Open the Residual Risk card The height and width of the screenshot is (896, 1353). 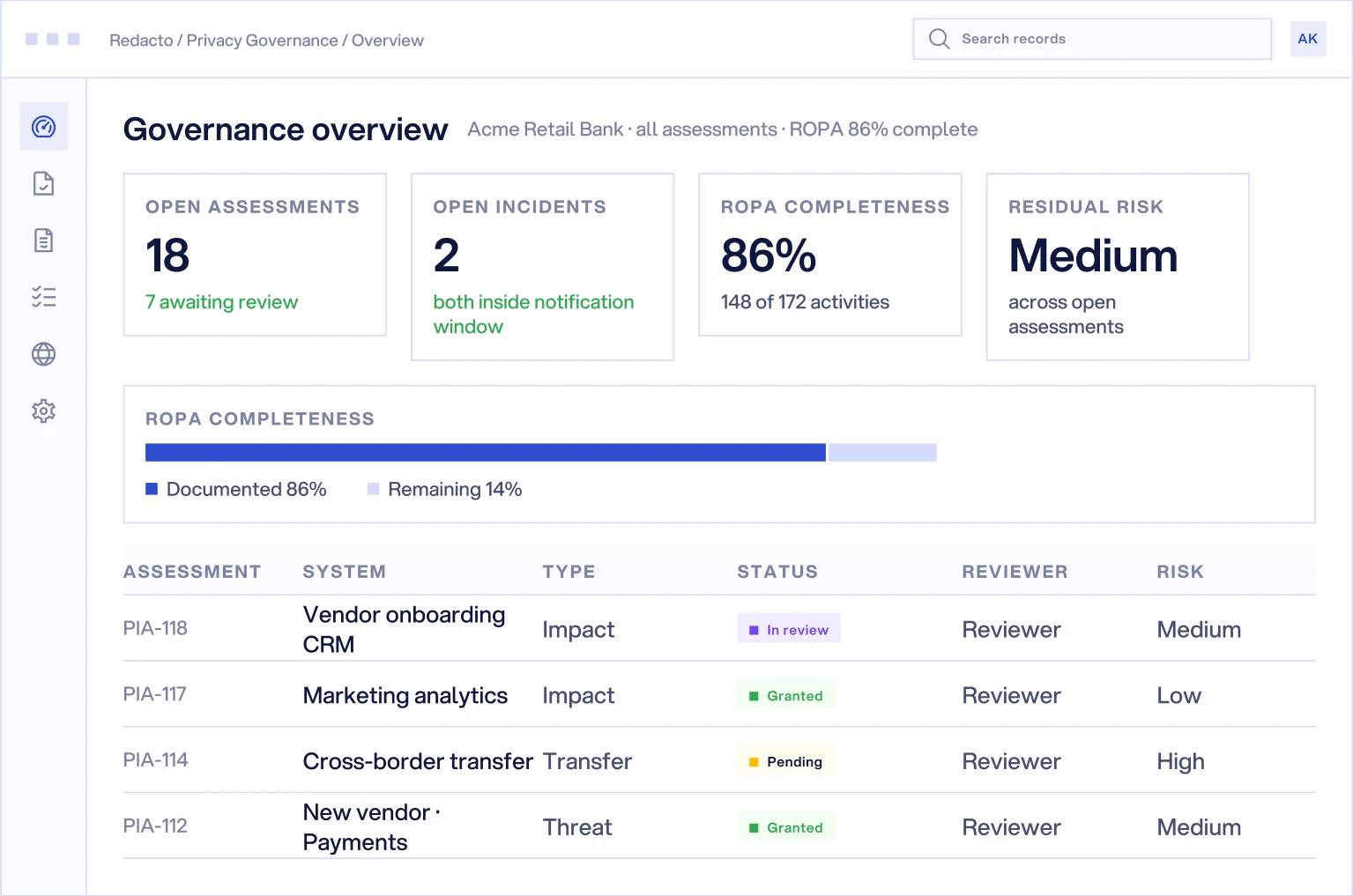coord(1118,267)
